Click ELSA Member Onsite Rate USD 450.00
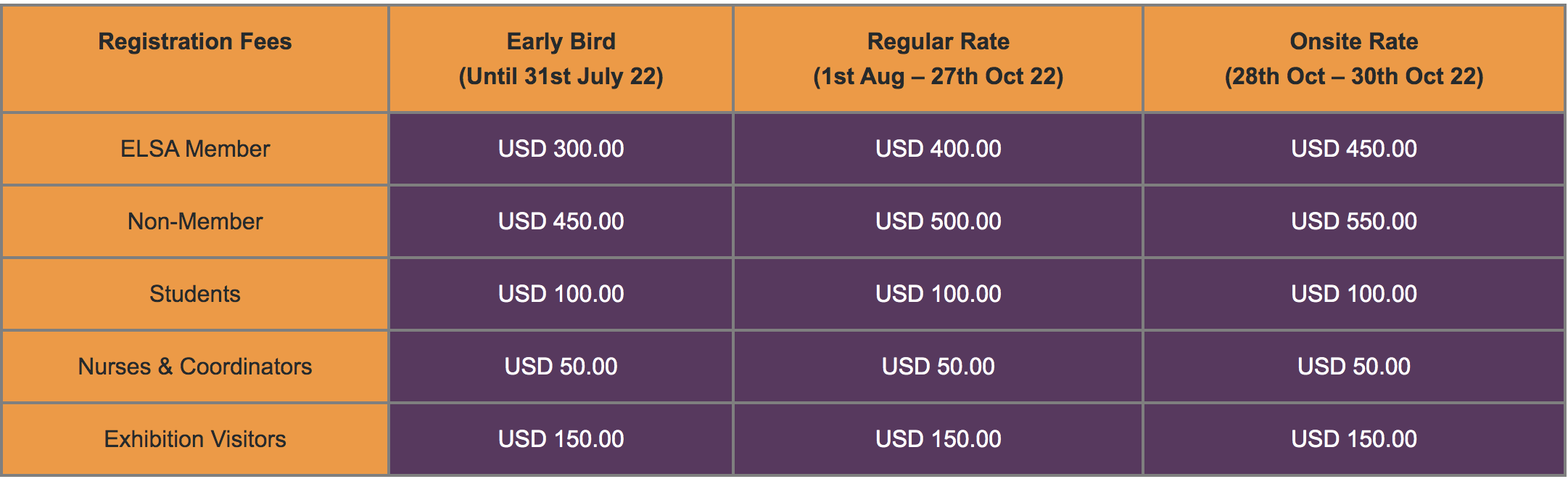1568x479 pixels. [1353, 149]
